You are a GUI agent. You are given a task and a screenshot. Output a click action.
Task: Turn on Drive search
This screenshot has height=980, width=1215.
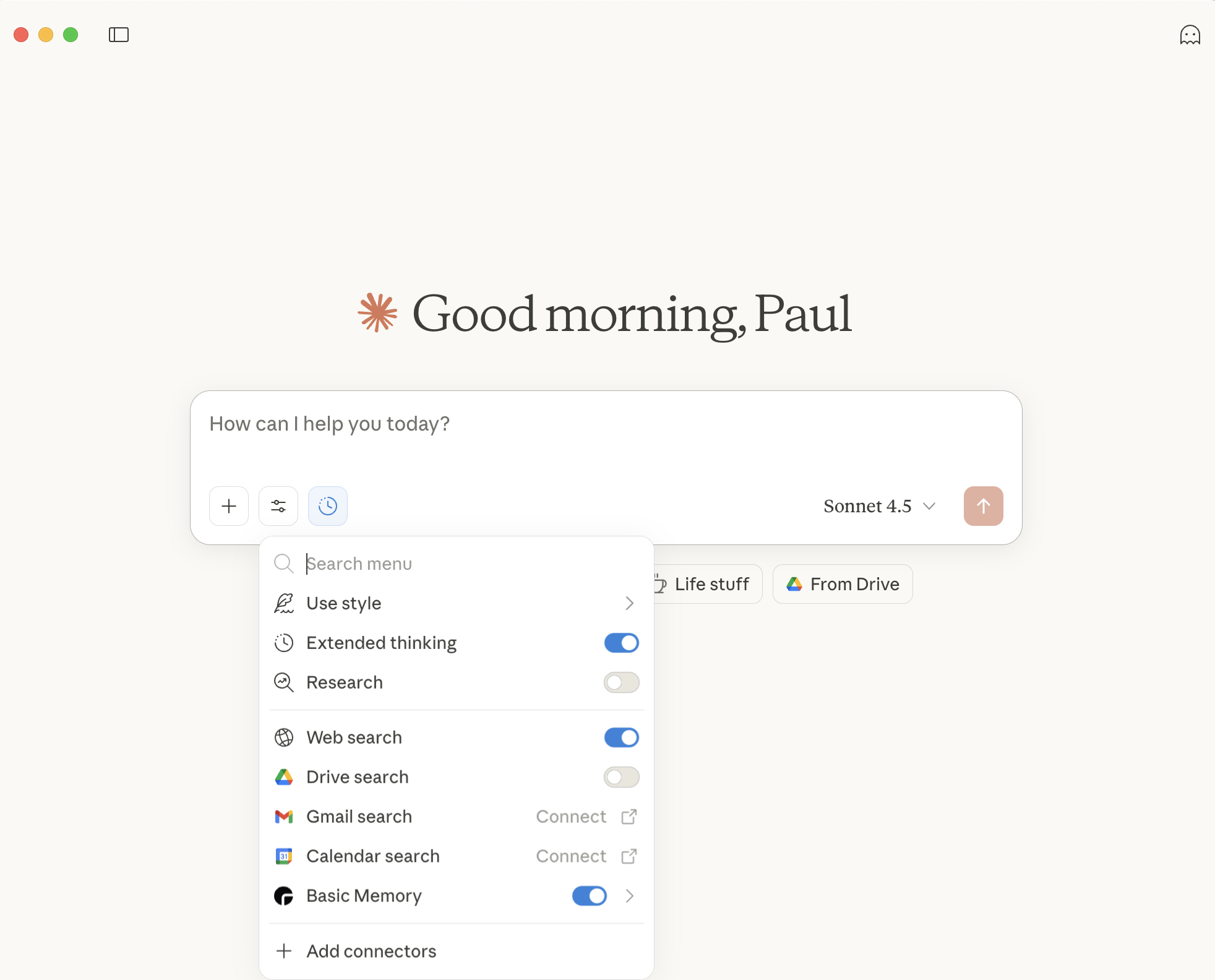coord(621,776)
